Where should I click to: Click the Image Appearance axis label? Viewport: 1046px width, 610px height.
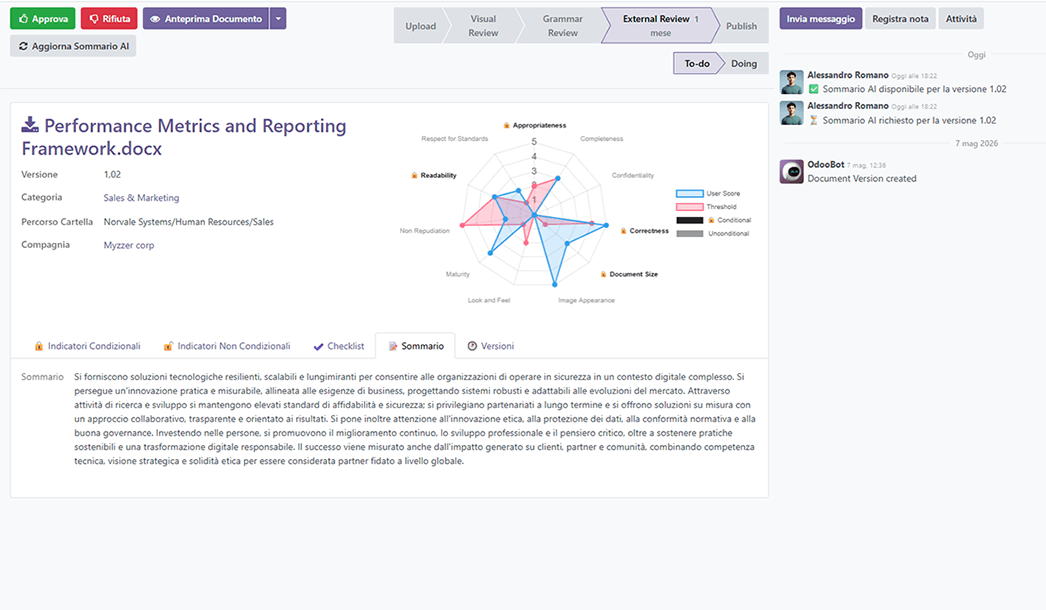pyautogui.click(x=586, y=300)
